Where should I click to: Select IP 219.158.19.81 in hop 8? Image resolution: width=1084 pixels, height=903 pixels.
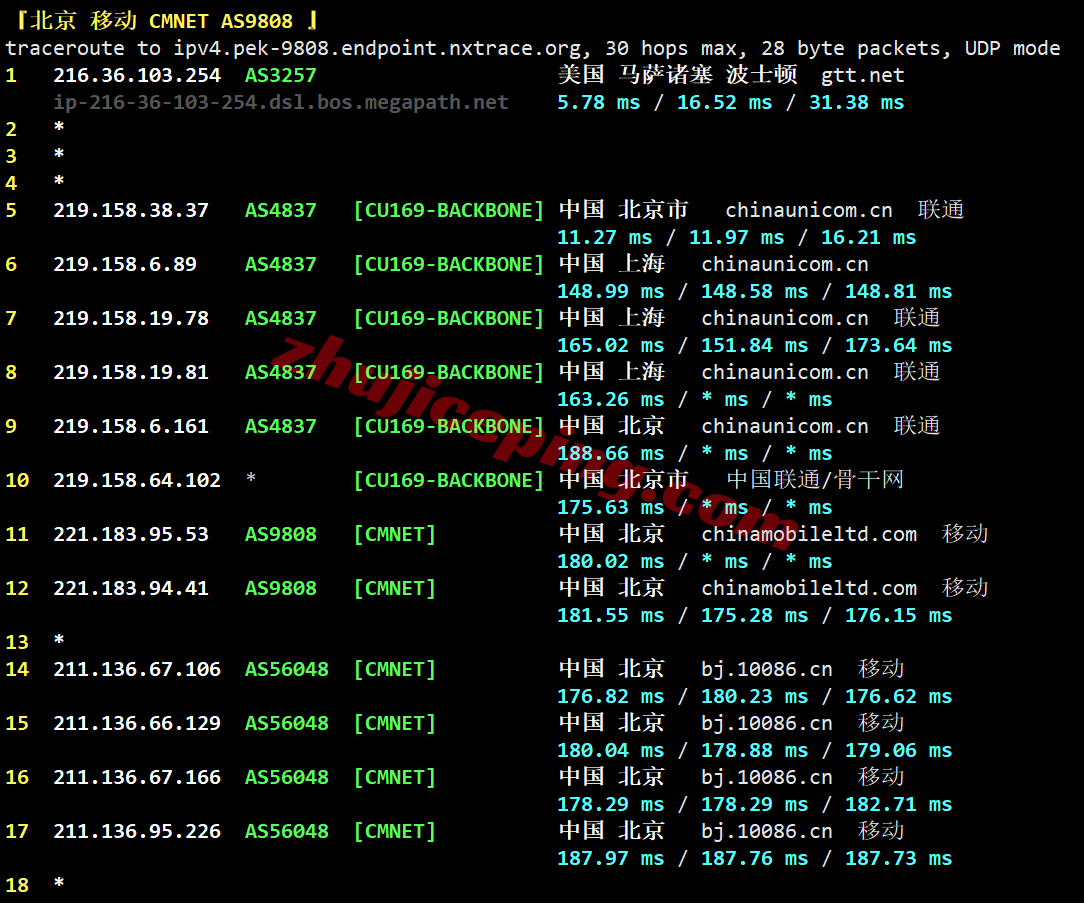[x=131, y=372]
